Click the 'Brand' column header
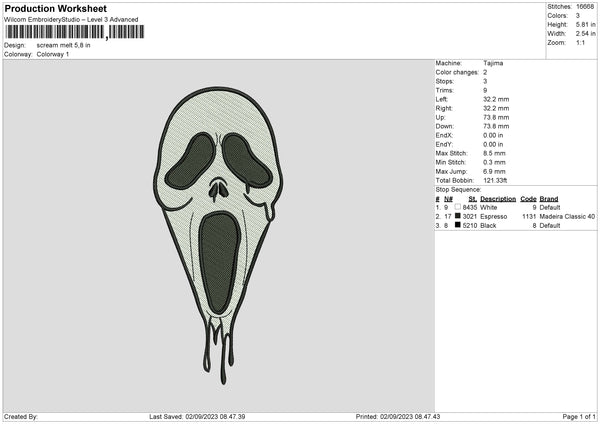The image size is (600, 424). pos(549,199)
